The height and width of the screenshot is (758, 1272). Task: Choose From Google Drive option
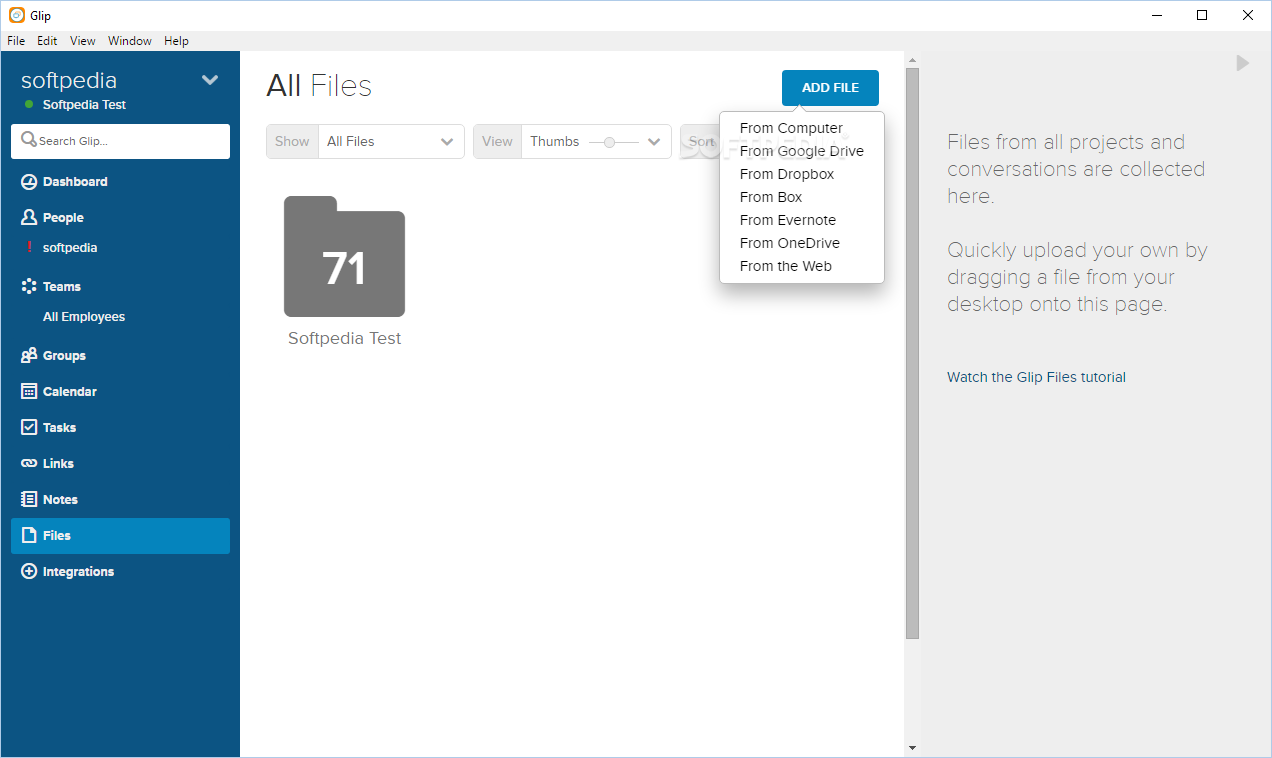coord(802,151)
